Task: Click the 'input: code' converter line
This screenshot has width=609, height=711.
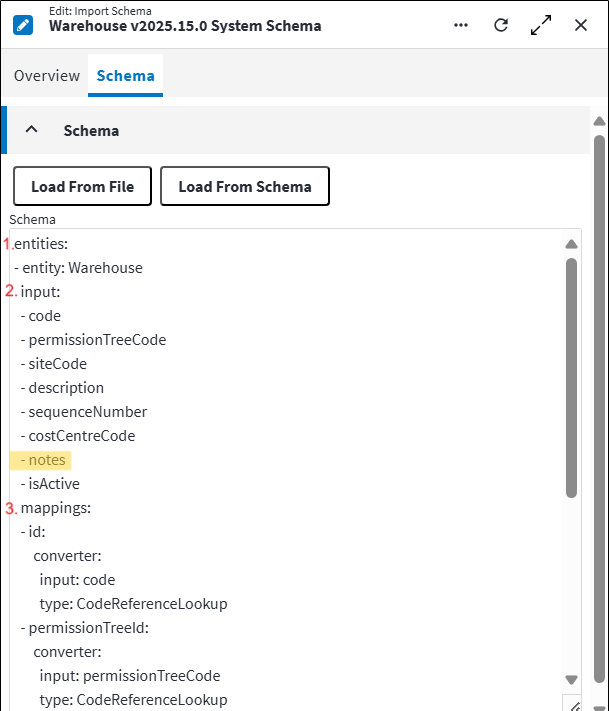Action: click(78, 580)
